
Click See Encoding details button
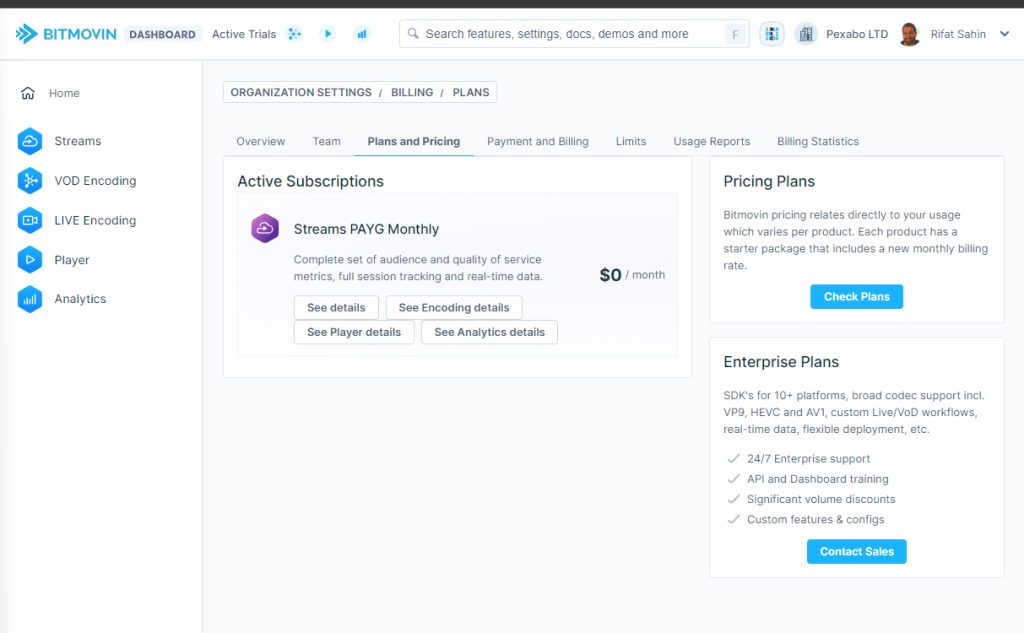click(454, 308)
